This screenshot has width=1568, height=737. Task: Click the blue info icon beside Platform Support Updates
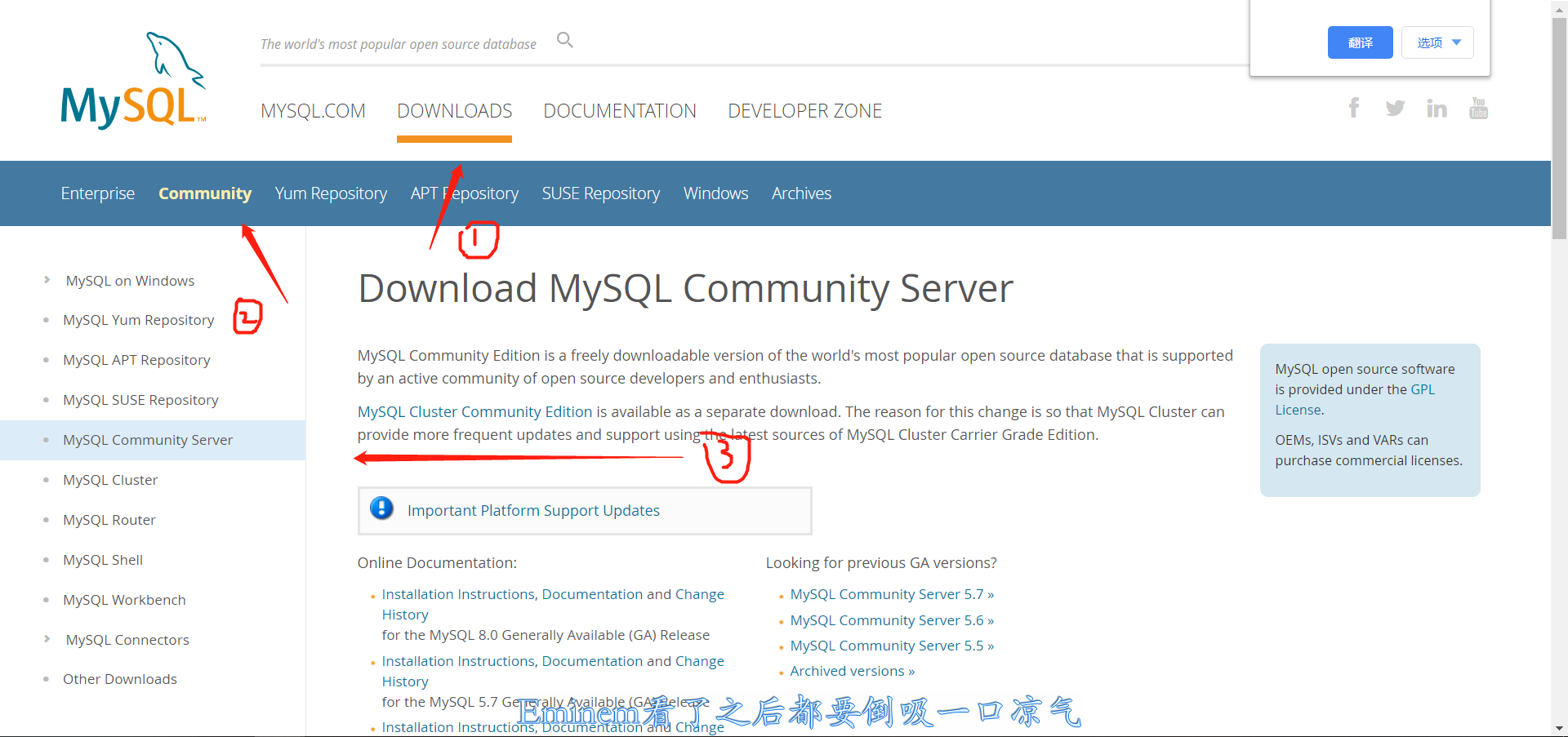(381, 508)
